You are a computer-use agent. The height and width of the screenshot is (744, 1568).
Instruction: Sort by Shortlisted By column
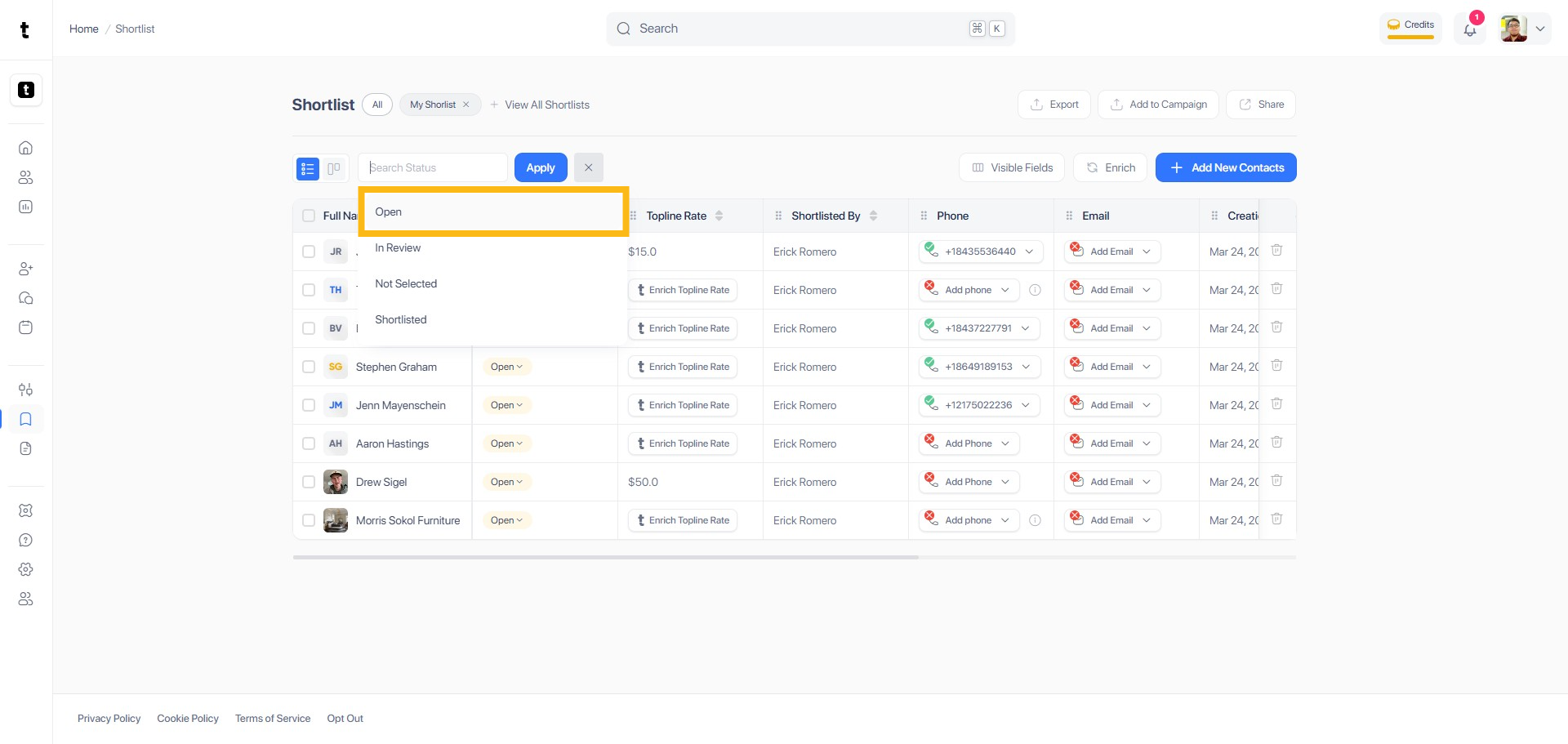[873, 216]
